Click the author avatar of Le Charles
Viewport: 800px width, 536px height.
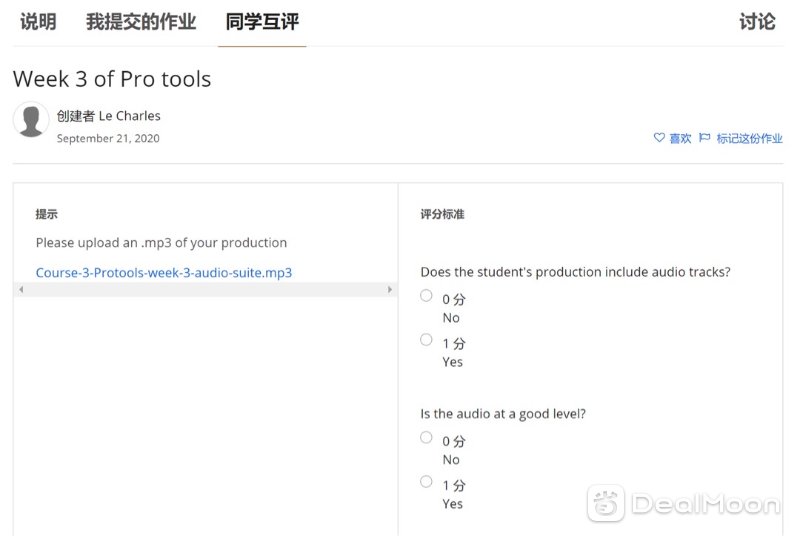point(31,120)
